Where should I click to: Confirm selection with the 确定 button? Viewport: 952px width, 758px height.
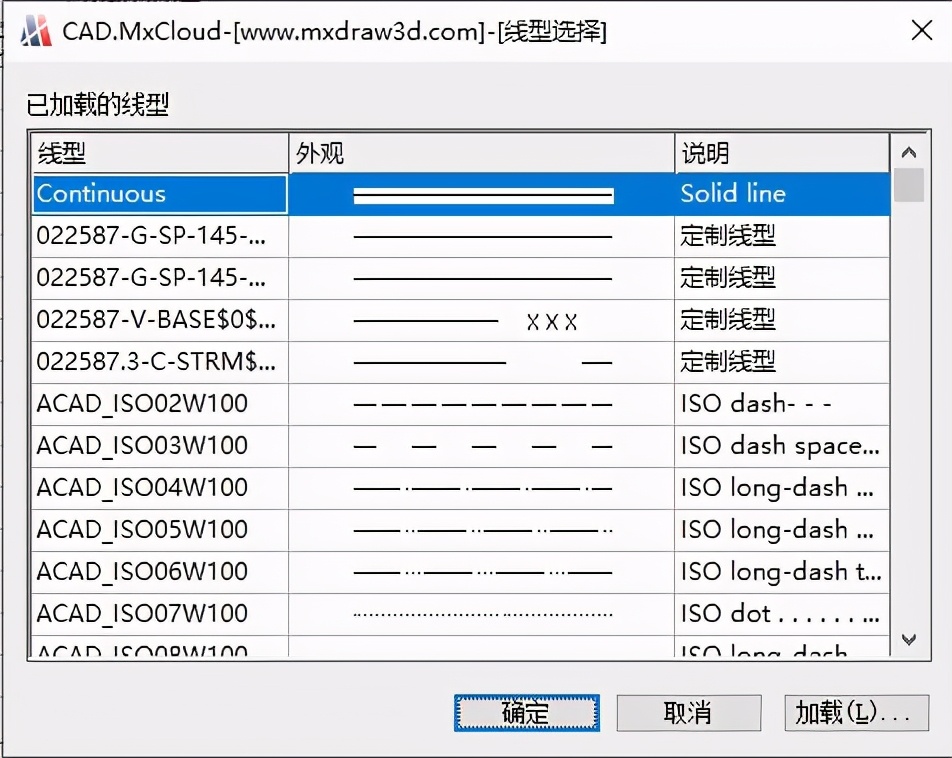pos(526,713)
